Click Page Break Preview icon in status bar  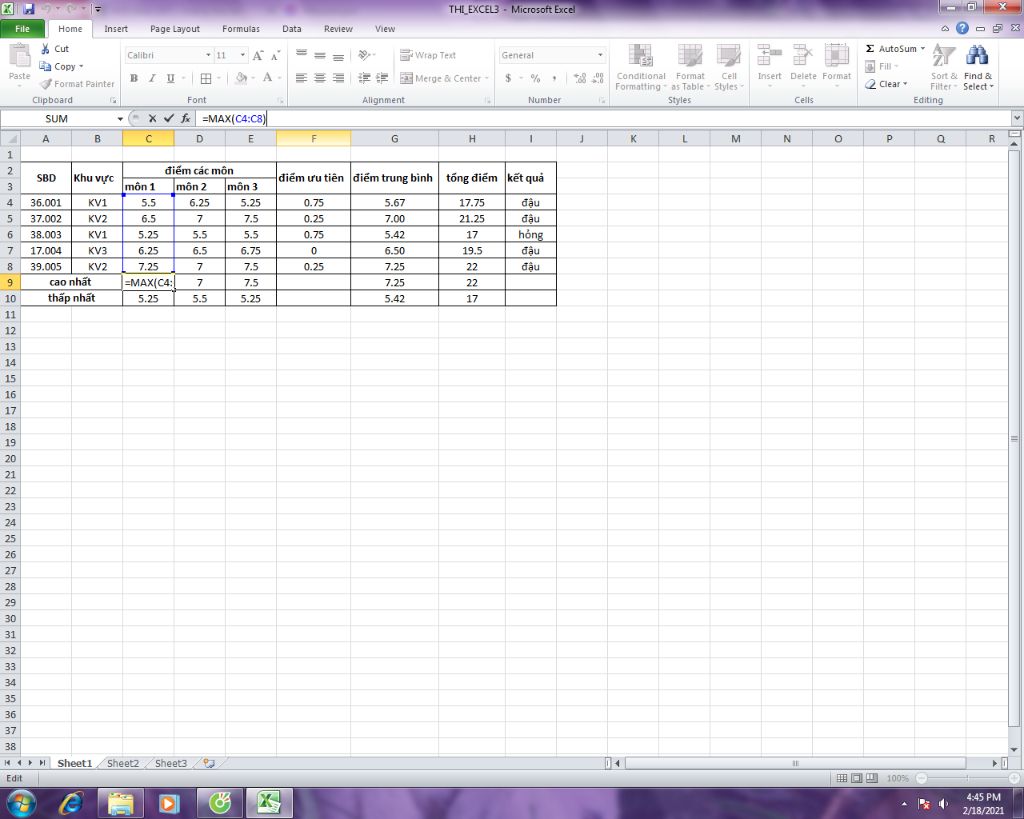point(871,778)
